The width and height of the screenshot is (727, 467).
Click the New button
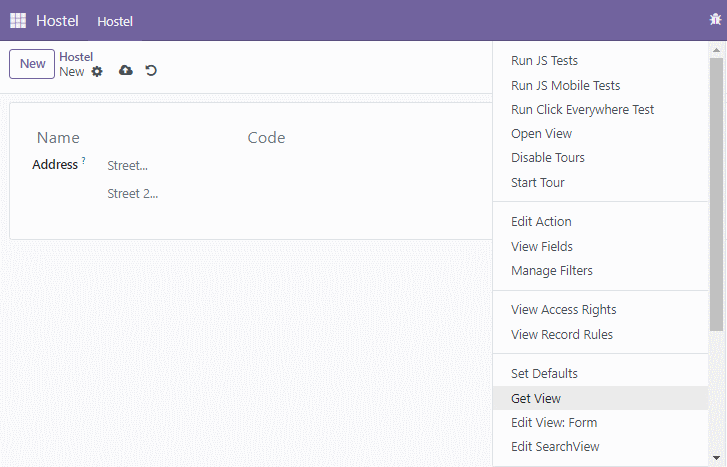pyautogui.click(x=32, y=64)
